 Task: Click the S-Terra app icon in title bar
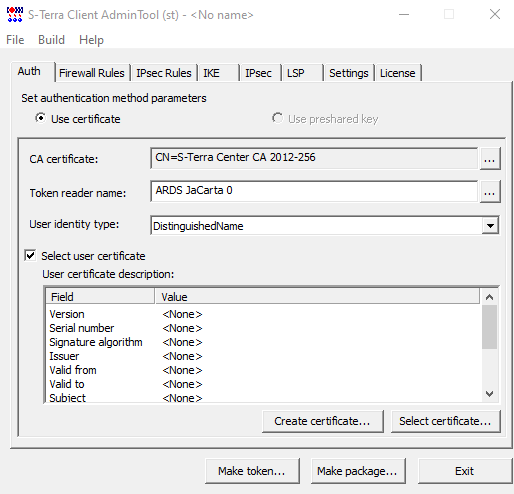pyautogui.click(x=15, y=15)
